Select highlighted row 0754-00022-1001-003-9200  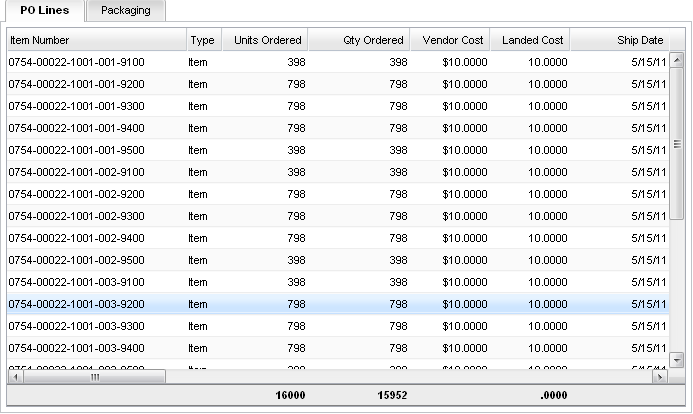point(76,304)
